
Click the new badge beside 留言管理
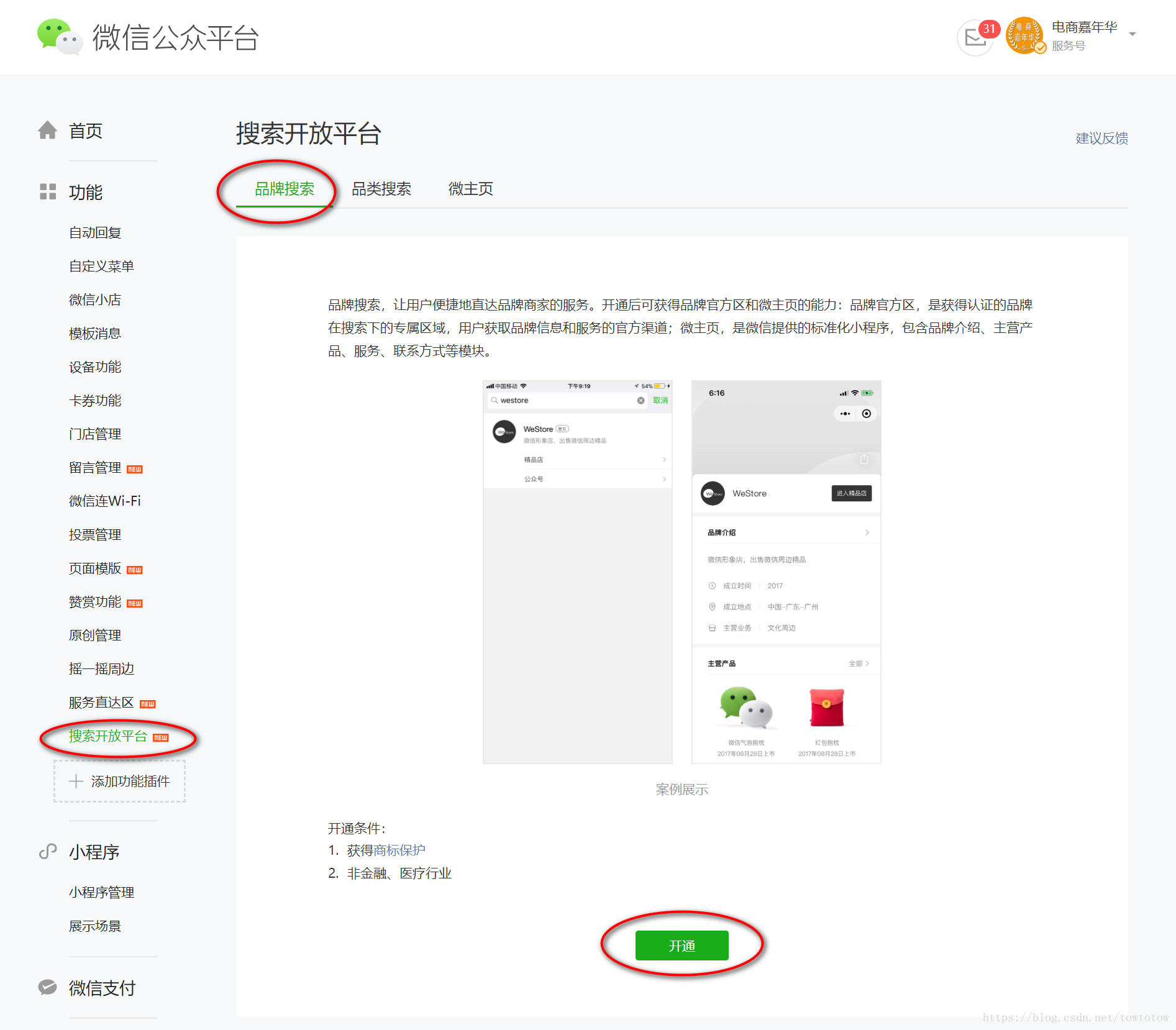[x=135, y=469]
